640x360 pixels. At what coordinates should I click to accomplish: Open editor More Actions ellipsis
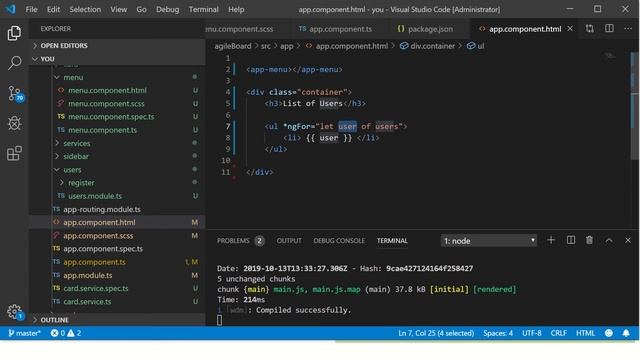pos(628,29)
